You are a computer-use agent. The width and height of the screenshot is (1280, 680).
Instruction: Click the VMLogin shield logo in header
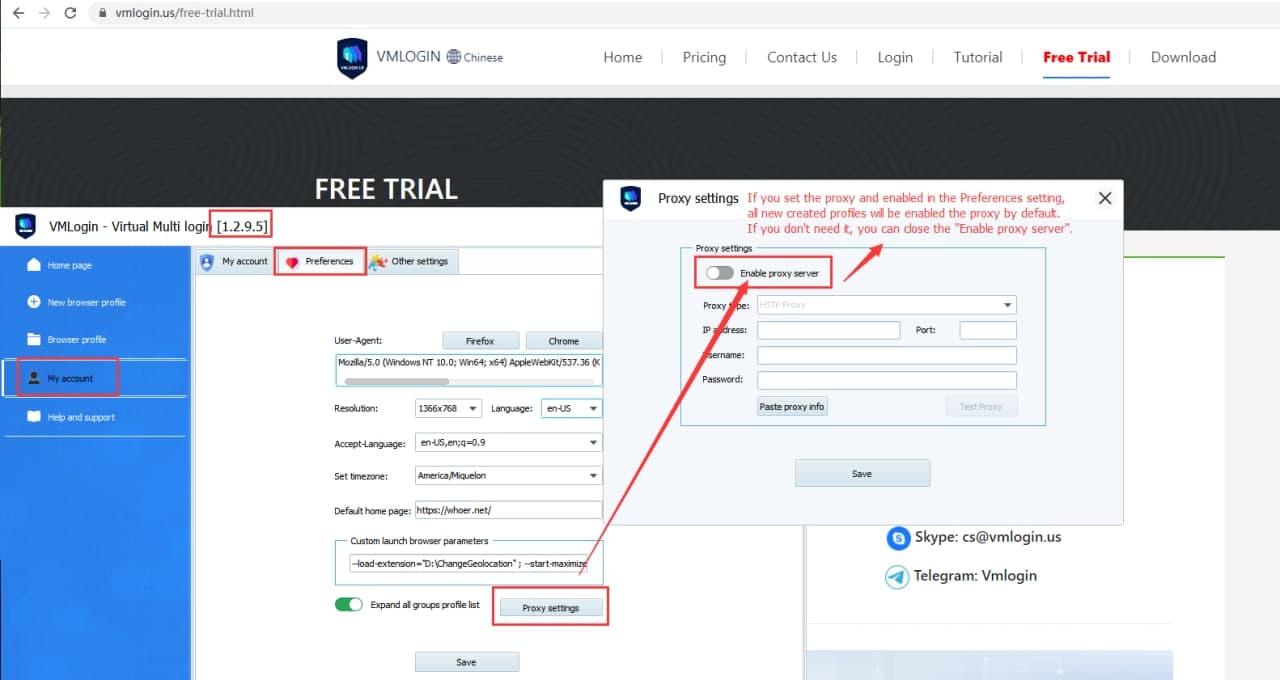click(352, 58)
